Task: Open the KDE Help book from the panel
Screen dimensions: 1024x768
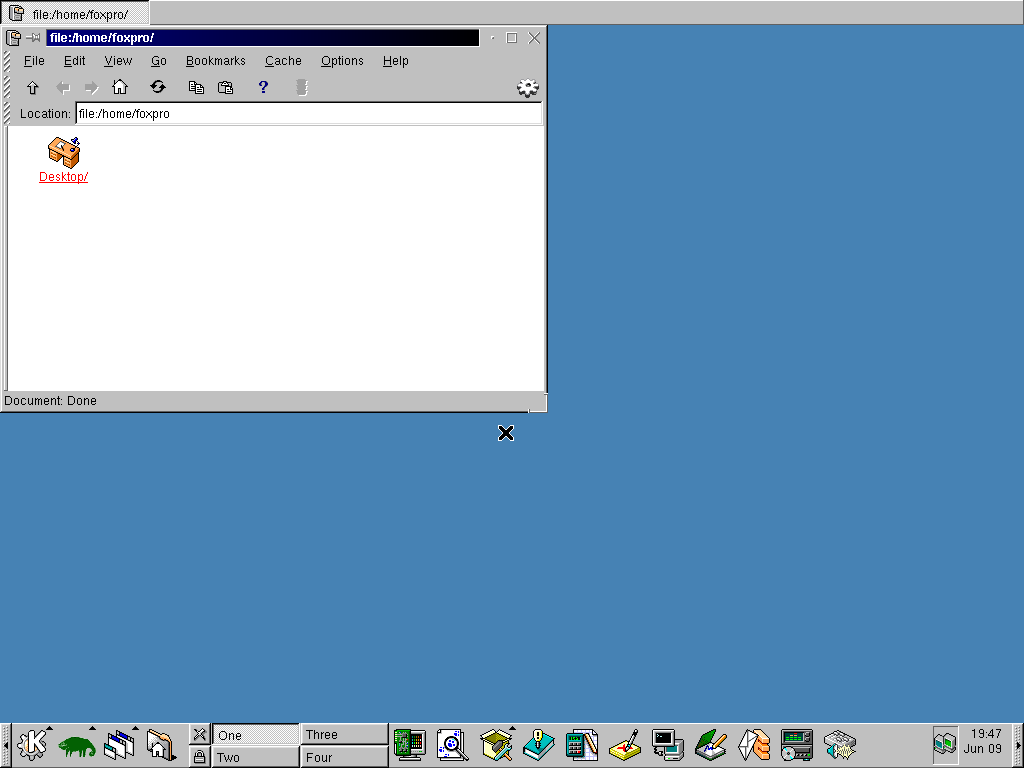Action: tap(537, 744)
